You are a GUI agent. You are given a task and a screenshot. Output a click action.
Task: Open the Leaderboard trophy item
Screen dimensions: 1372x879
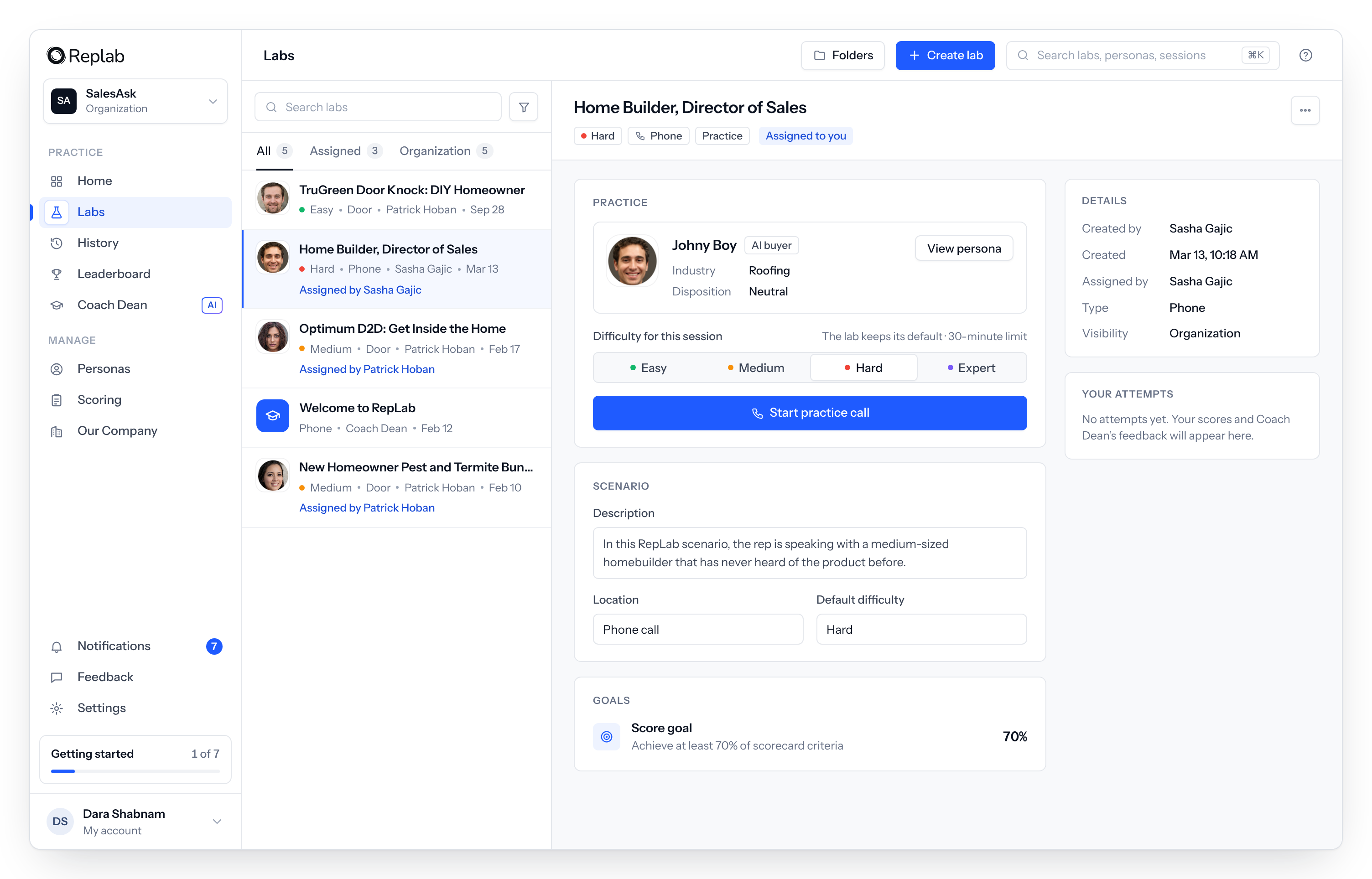pos(135,274)
